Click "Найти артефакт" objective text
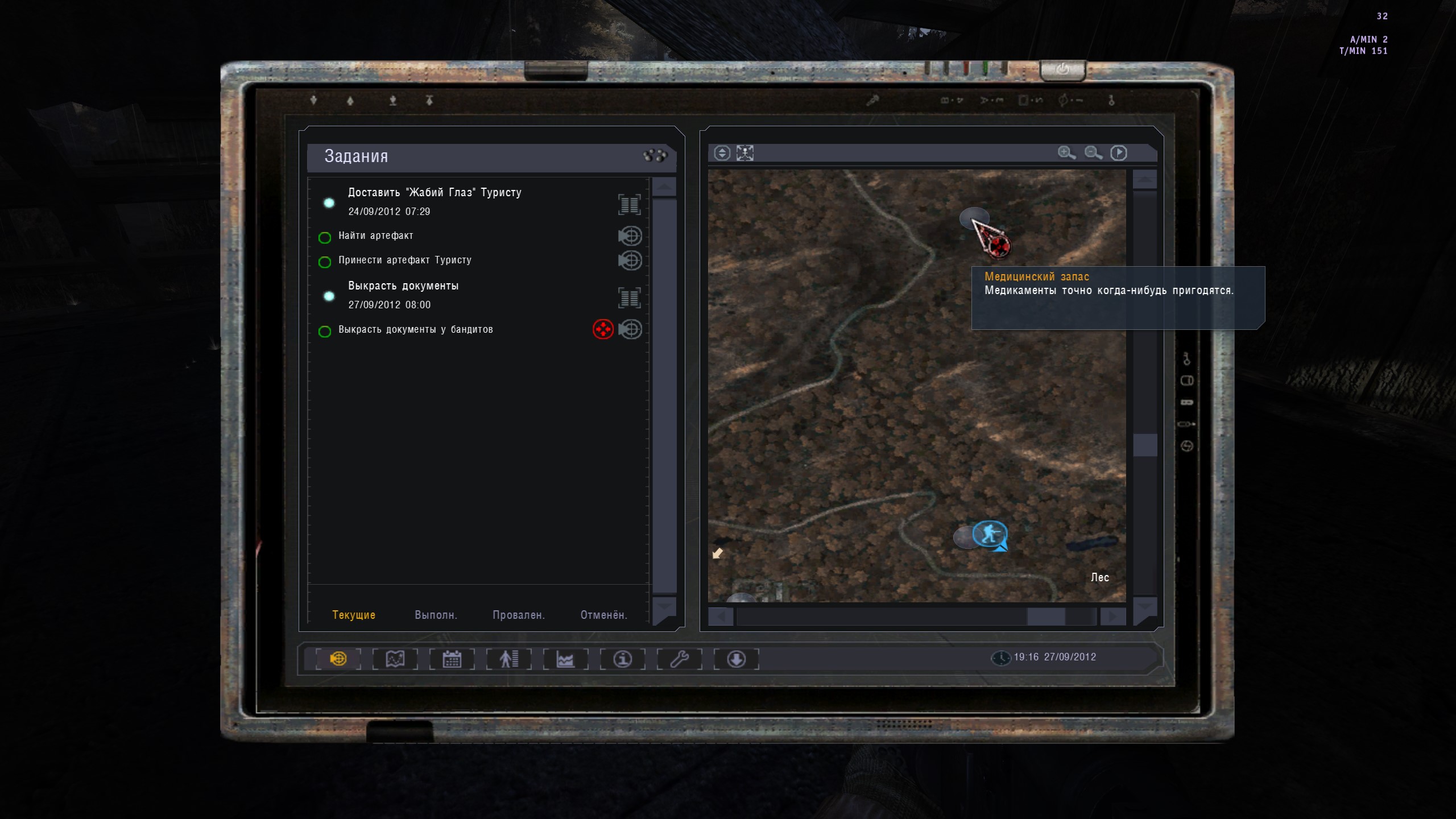1456x819 pixels. coord(376,235)
